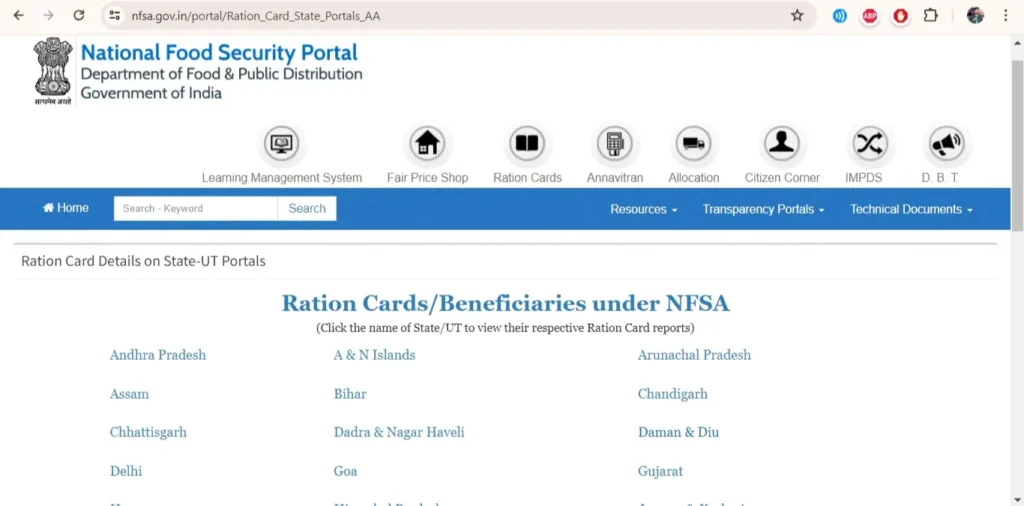
Task: Open the blue circular extension icon
Action: coord(840,16)
